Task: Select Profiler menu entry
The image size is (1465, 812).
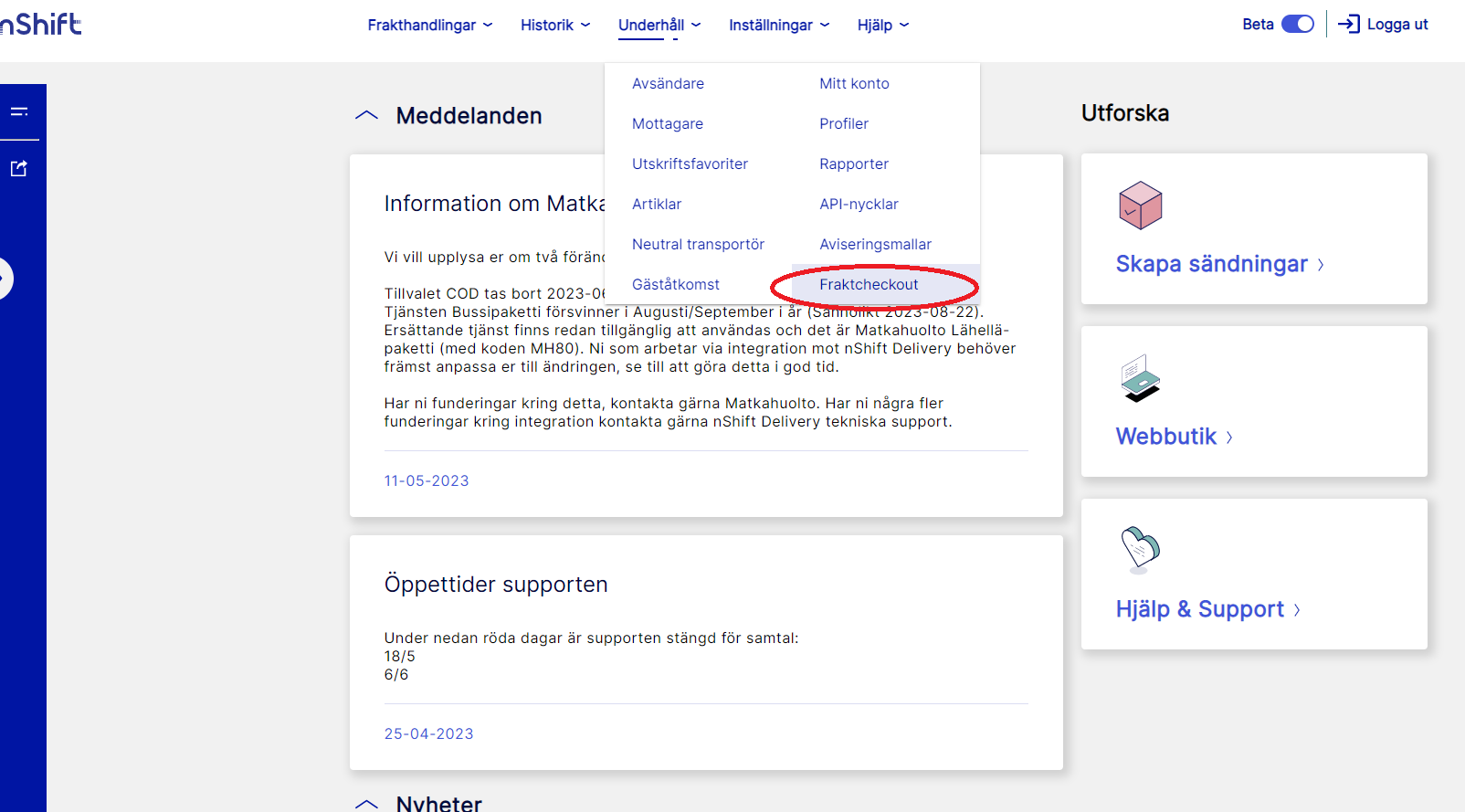Action: tap(844, 123)
